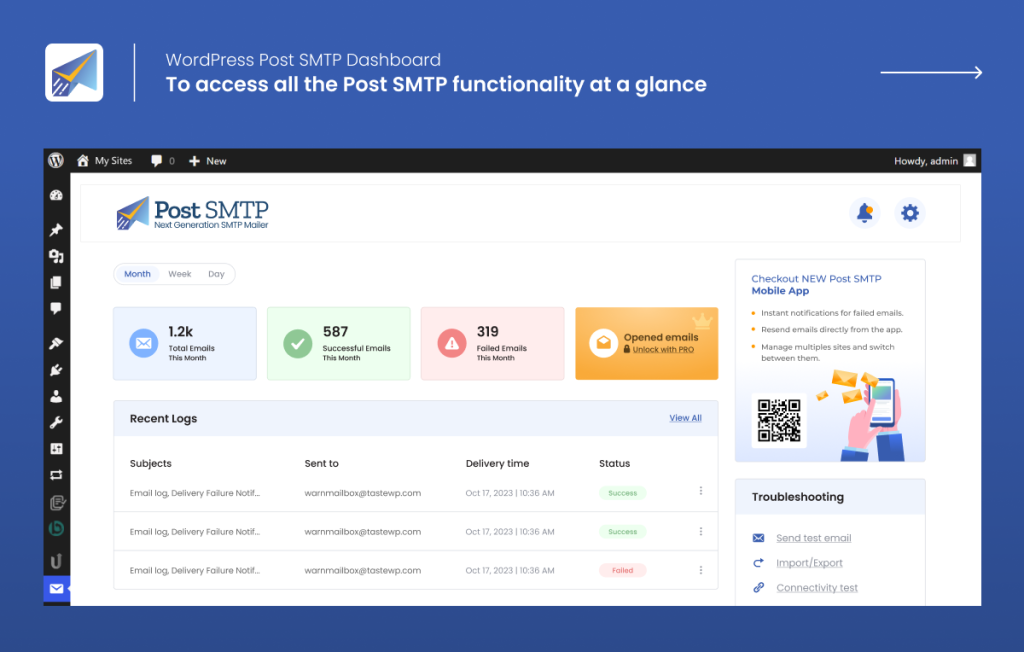Image resolution: width=1024 pixels, height=652 pixels.
Task: Open the first log row's three-dot options menu
Action: tap(701, 491)
